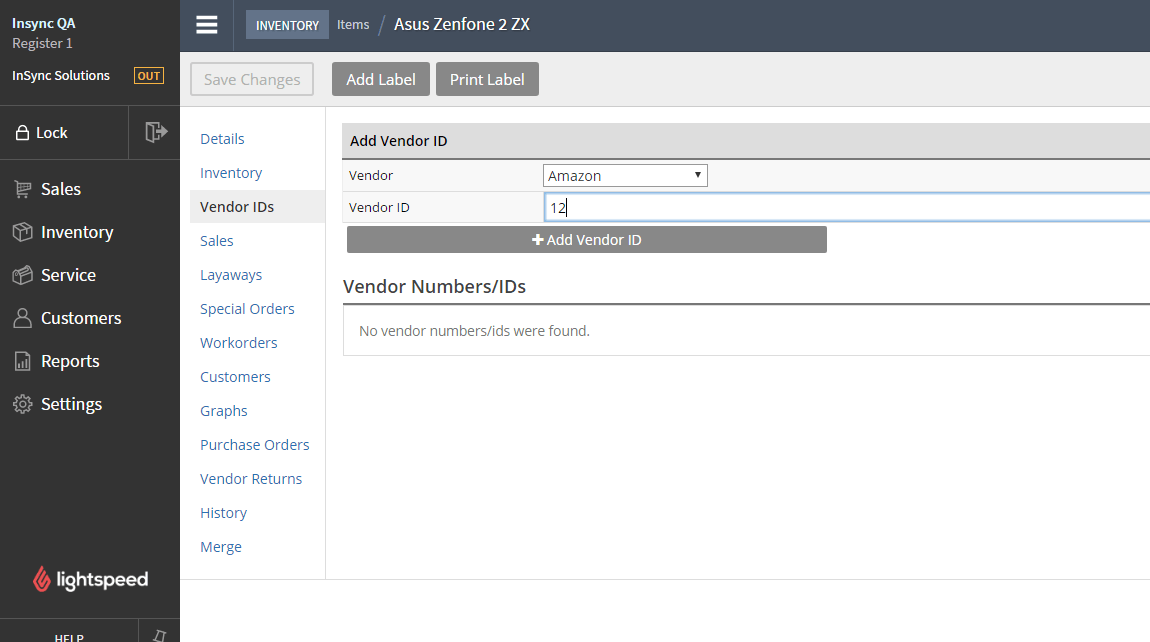Click the pin icon beside Help
Image resolution: width=1150 pixels, height=642 pixels.
click(159, 635)
